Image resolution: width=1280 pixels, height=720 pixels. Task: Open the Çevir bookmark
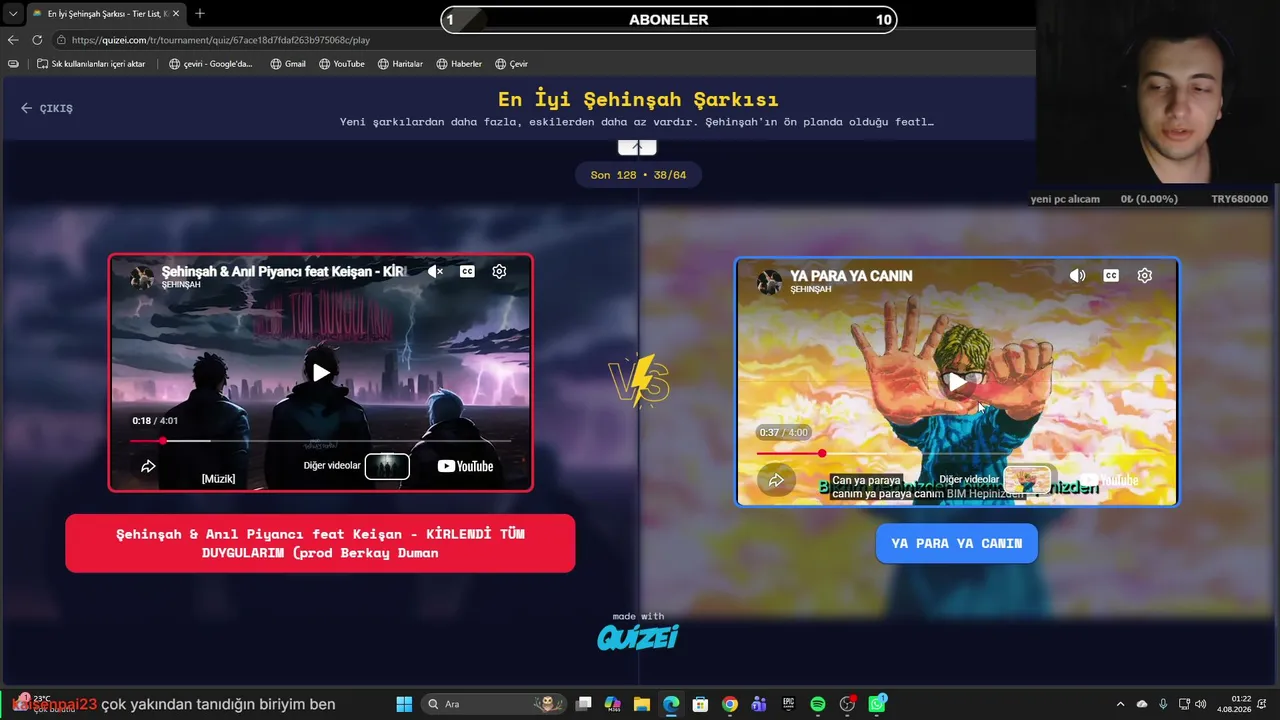click(511, 64)
